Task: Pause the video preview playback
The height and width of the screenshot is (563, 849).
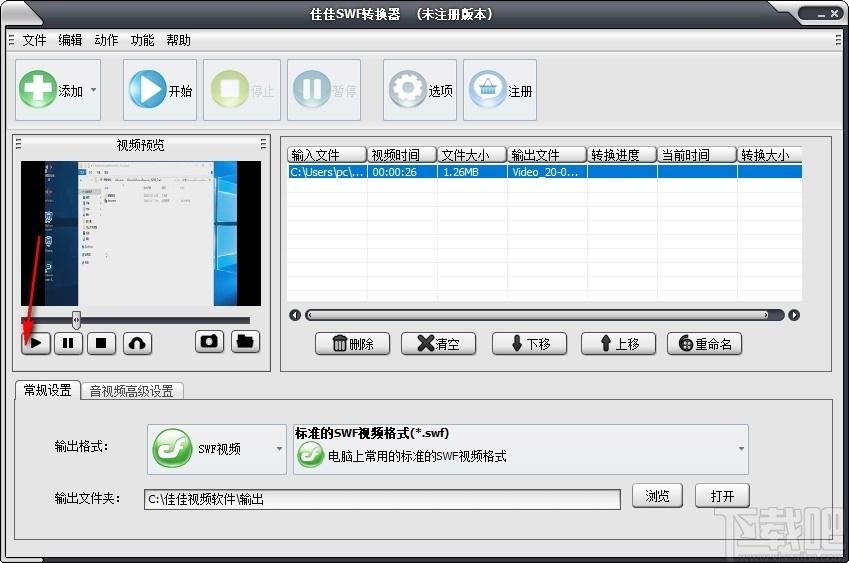Action: coord(68,343)
